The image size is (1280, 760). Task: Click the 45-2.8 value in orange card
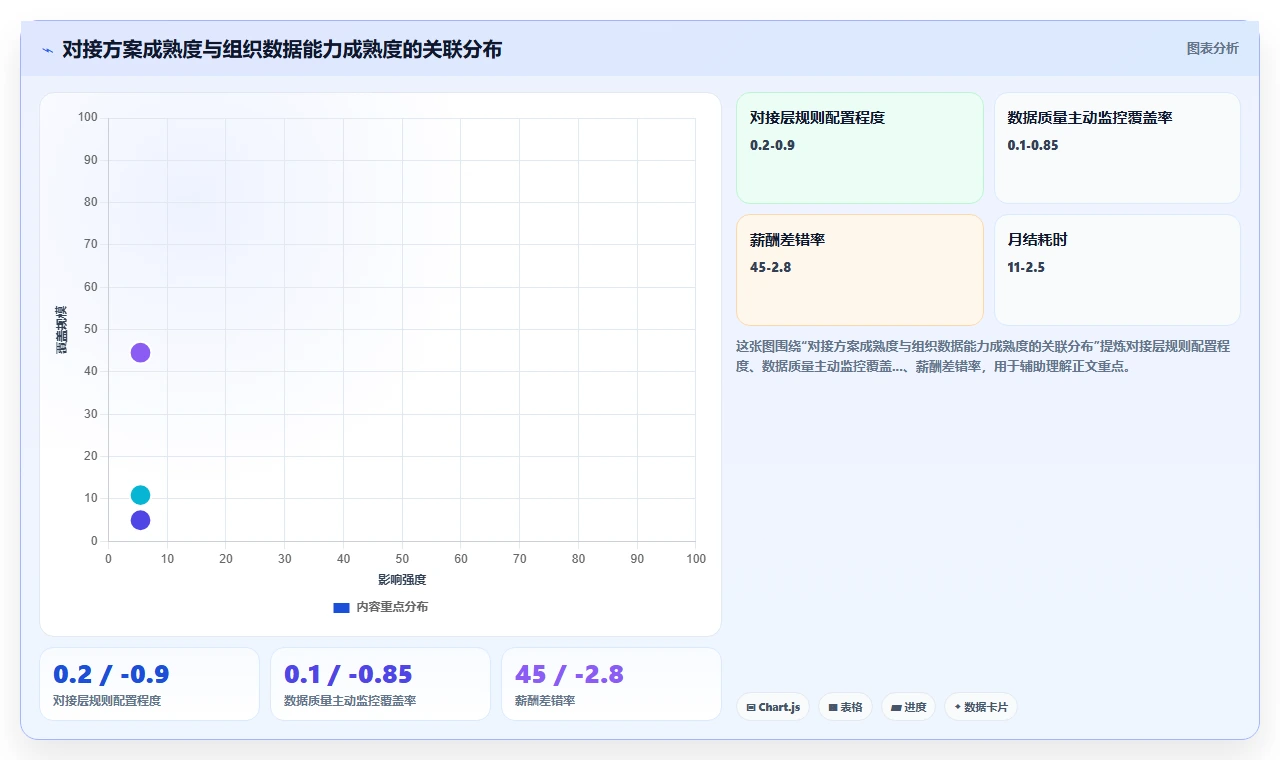770,267
